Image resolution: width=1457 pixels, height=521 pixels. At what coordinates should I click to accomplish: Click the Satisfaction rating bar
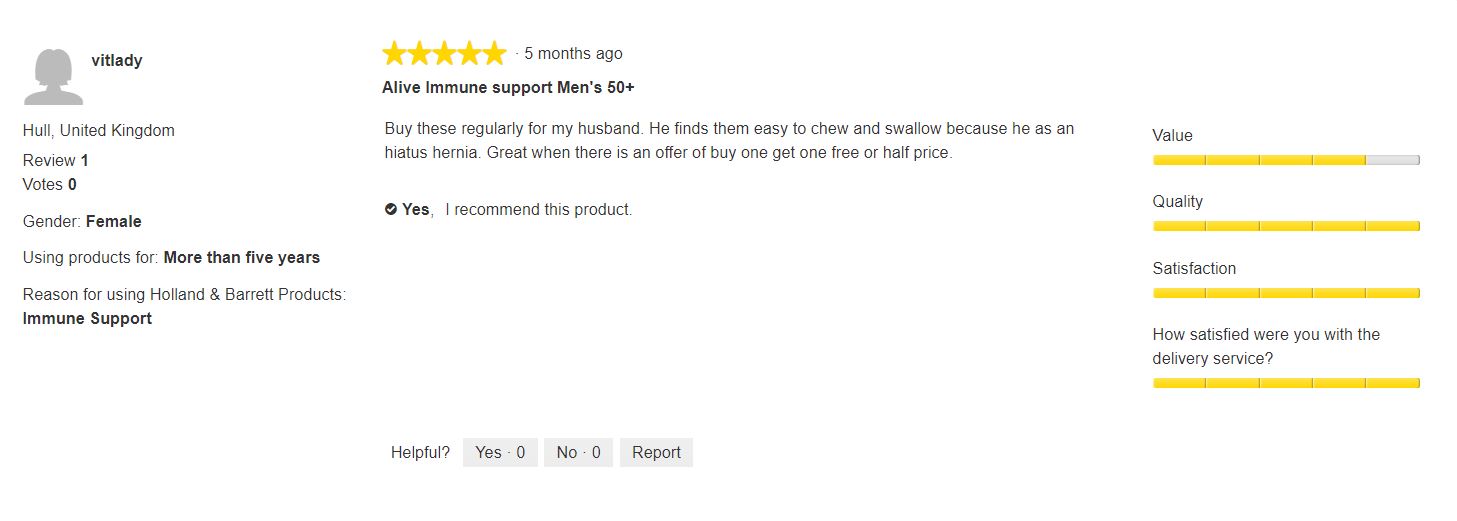[x=1286, y=293]
